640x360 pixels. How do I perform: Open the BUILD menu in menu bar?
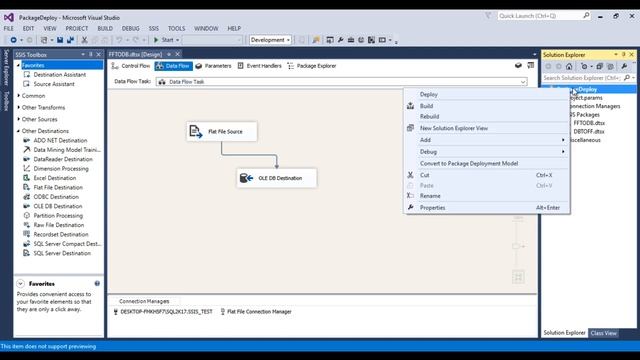pos(105,29)
